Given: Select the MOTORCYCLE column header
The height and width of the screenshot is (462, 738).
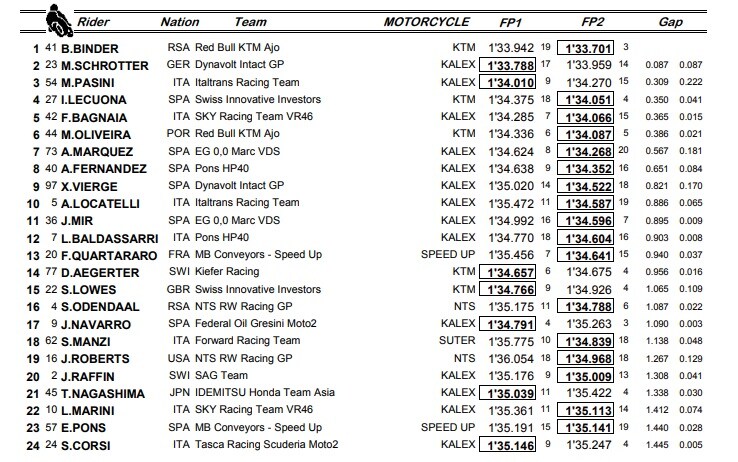Looking at the screenshot, I should pos(426,22).
